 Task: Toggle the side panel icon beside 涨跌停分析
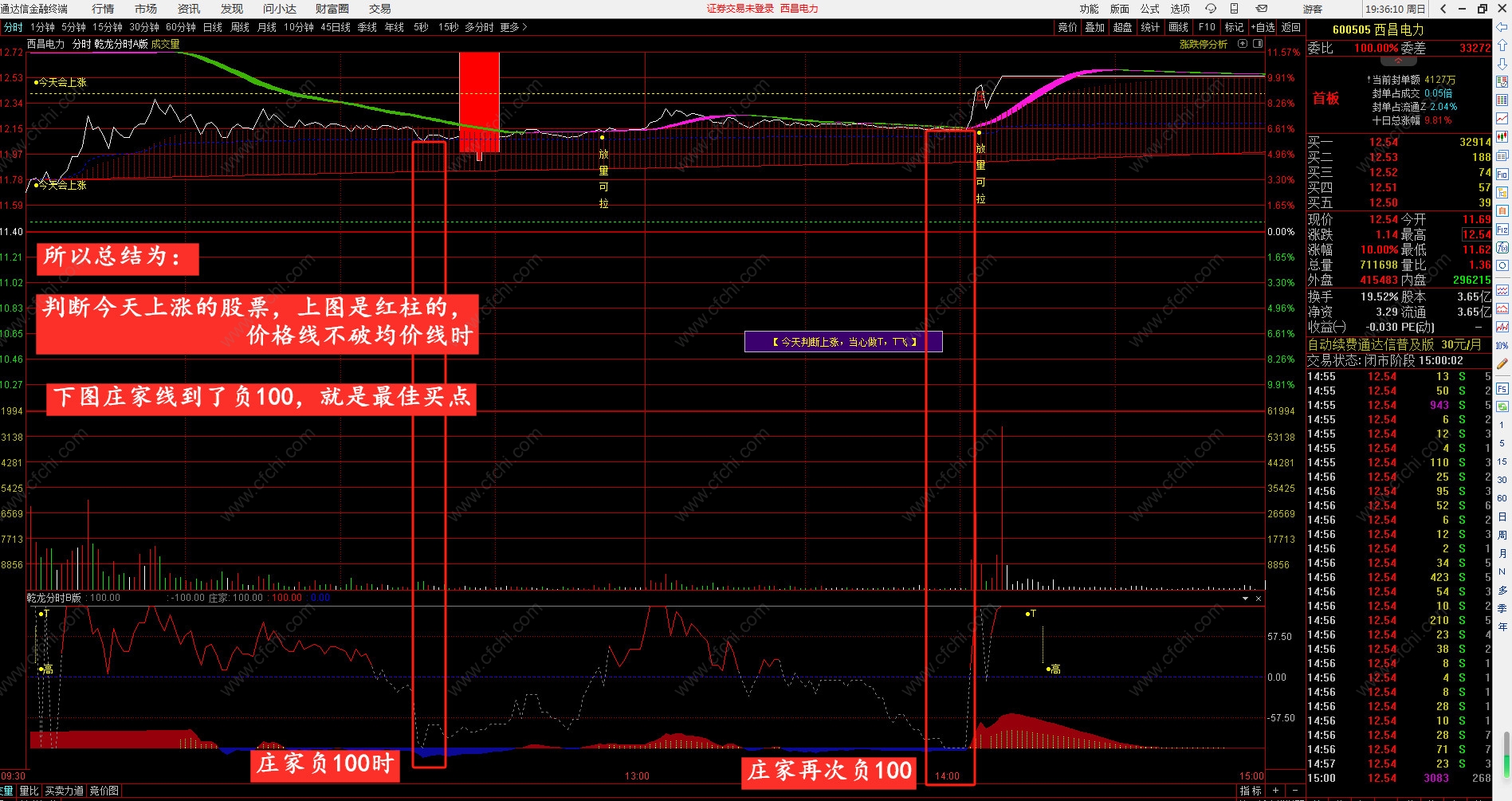pyautogui.click(x=1258, y=44)
